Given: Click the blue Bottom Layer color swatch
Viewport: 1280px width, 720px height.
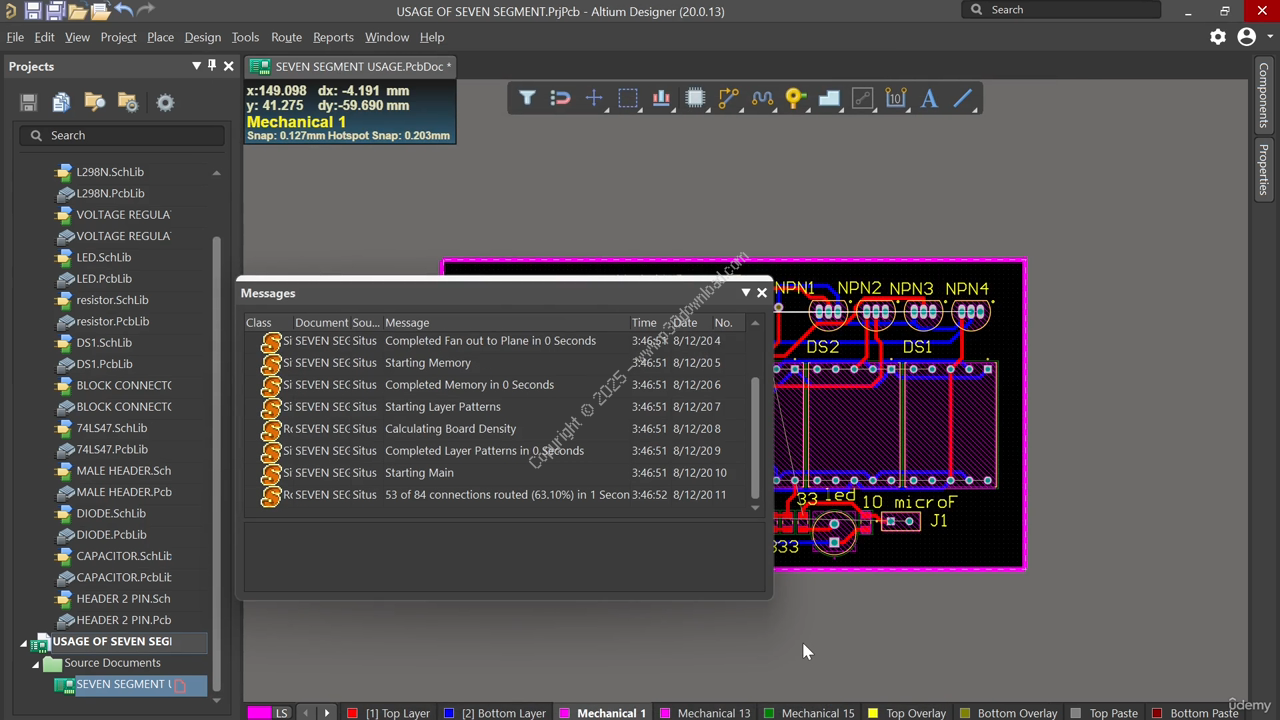Looking at the screenshot, I should coord(449,713).
